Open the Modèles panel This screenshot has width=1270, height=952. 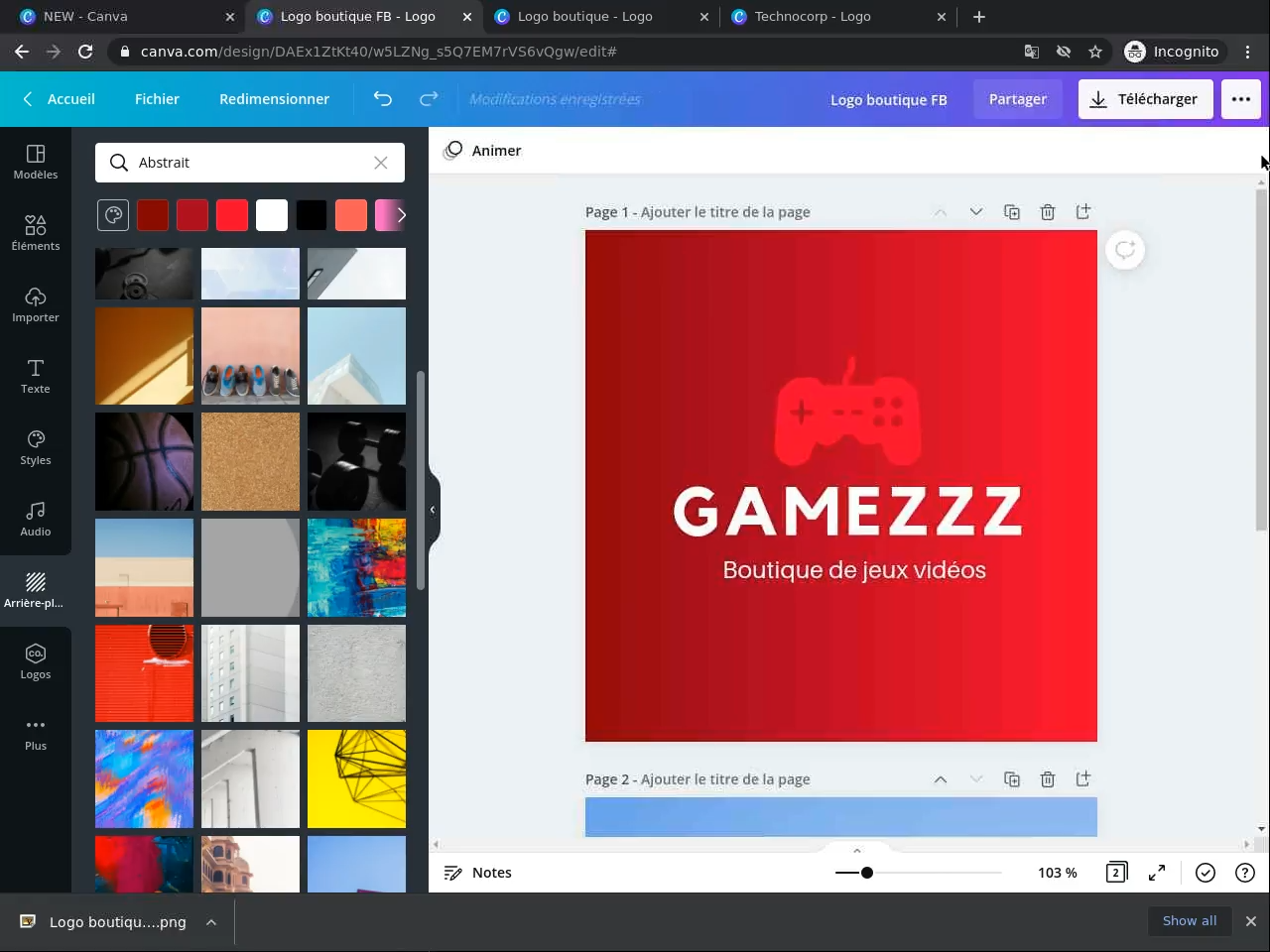click(x=36, y=162)
